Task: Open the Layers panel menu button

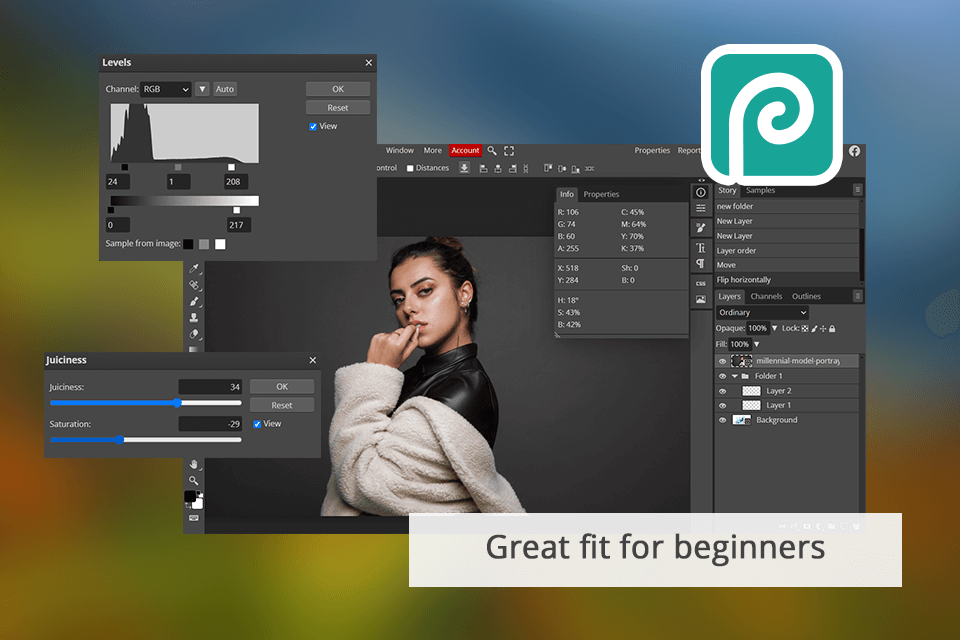Action: coord(858,296)
